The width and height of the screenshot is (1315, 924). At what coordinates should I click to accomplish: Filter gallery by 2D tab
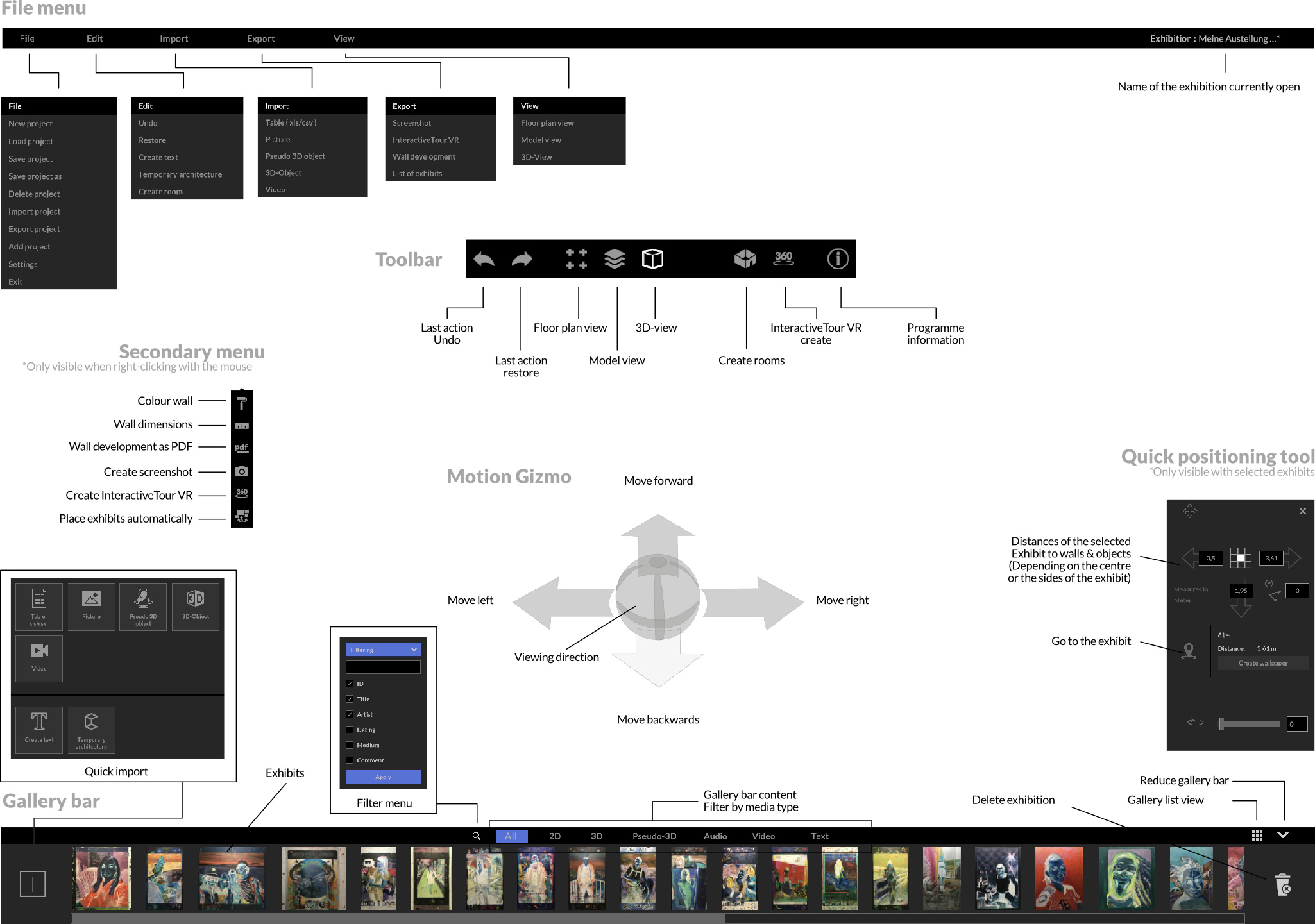pyautogui.click(x=555, y=836)
